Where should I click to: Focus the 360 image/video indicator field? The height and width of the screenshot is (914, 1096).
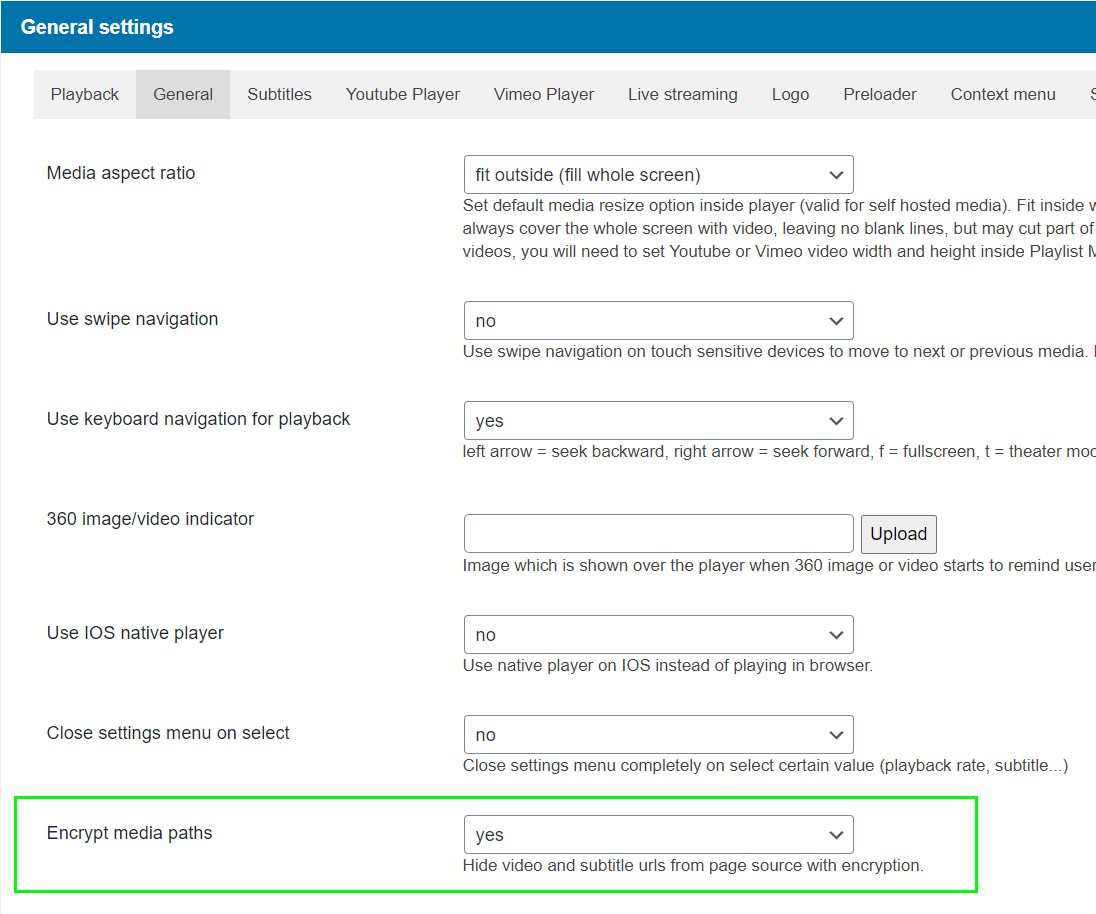[658, 534]
